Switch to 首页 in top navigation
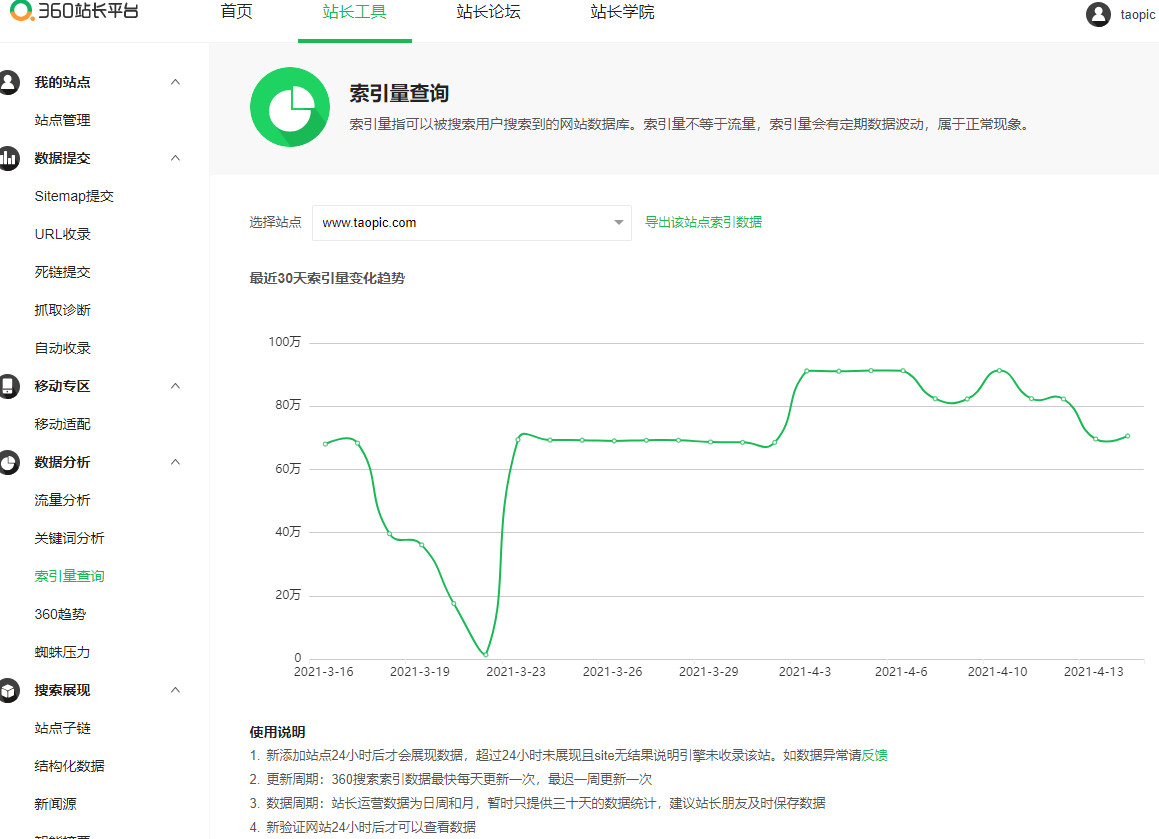The height and width of the screenshot is (839, 1159). tap(236, 13)
